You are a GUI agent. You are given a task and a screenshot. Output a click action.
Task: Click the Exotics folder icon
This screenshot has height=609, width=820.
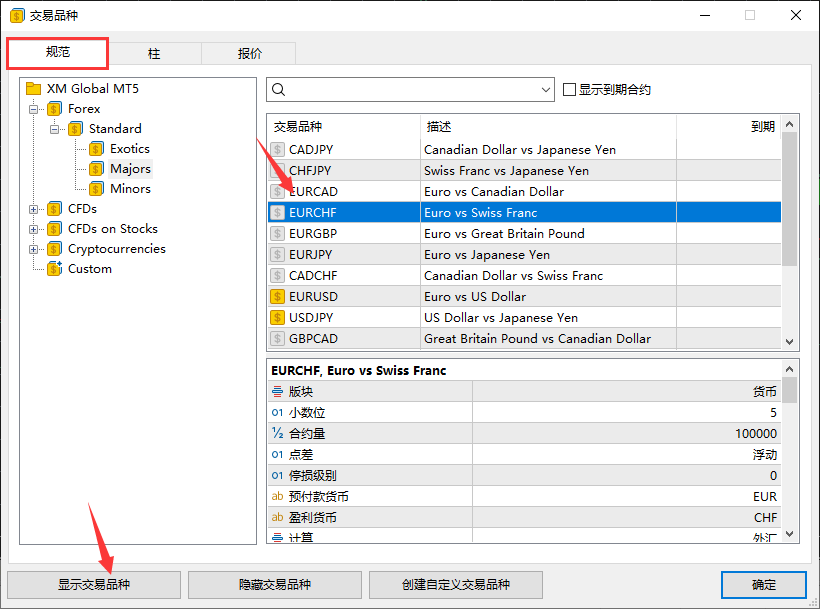(x=97, y=149)
